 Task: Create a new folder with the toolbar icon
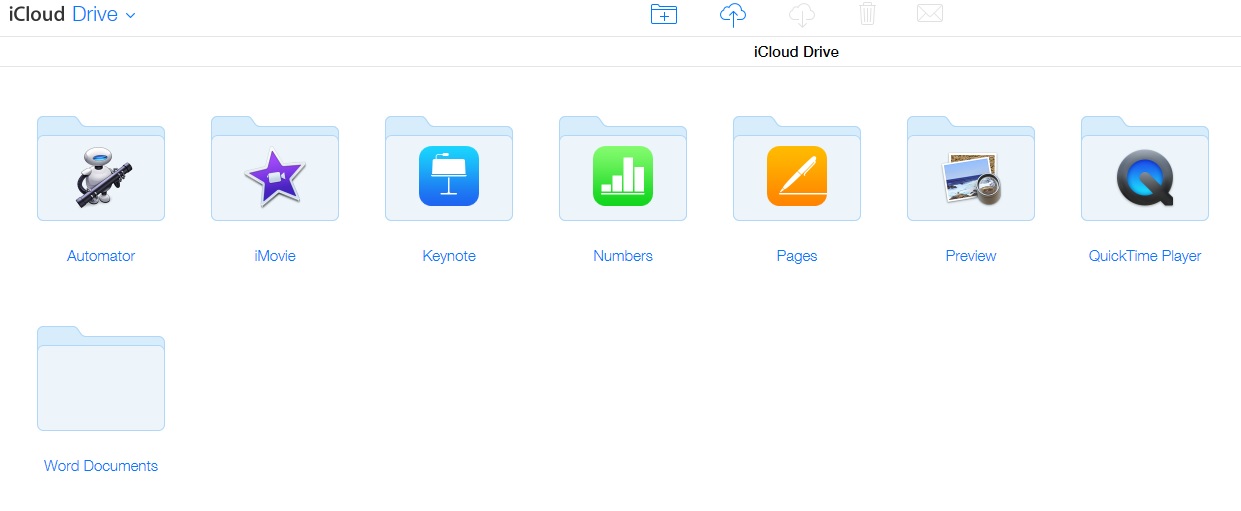[664, 14]
